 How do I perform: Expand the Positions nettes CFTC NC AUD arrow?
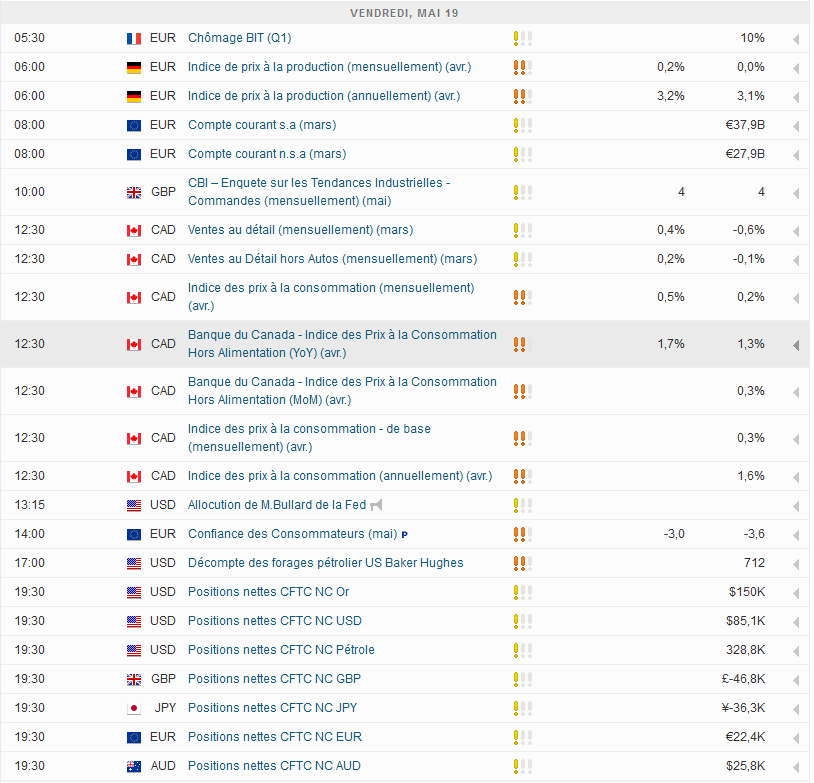click(x=796, y=767)
